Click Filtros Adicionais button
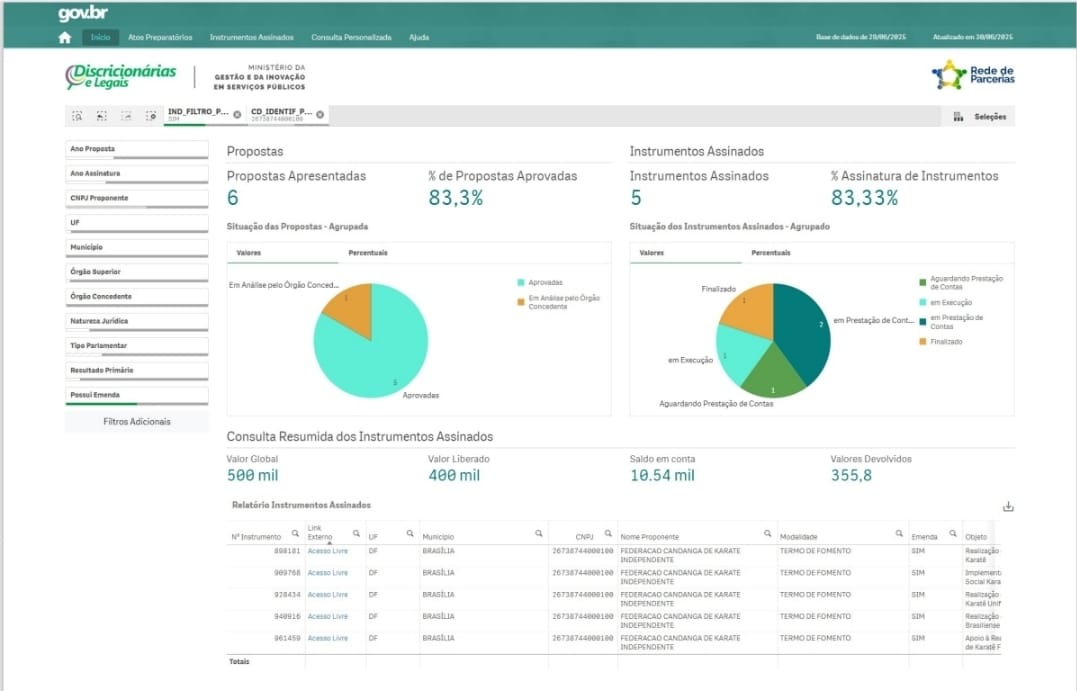1077x691 pixels. point(137,422)
